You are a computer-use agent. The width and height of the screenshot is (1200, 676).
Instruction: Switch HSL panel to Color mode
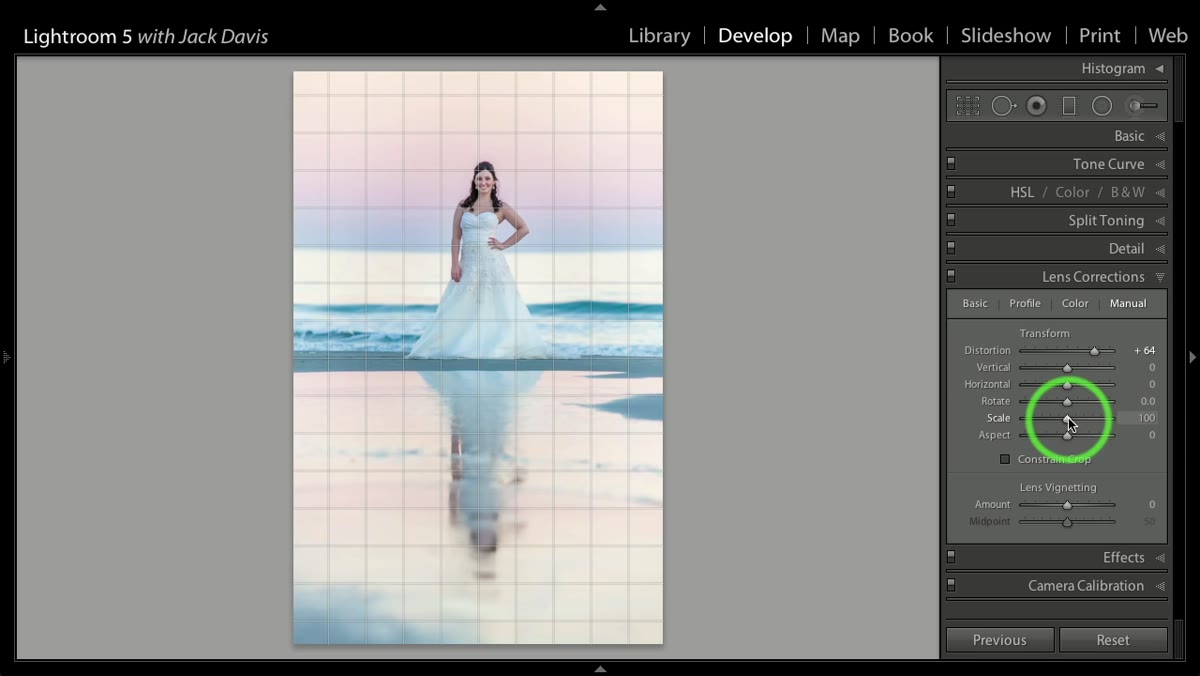coord(1072,192)
